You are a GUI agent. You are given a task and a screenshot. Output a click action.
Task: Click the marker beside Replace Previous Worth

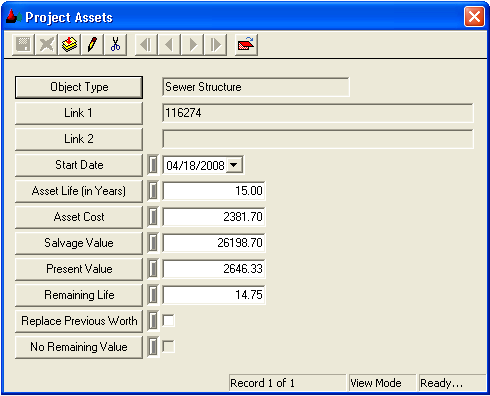[x=153, y=321]
